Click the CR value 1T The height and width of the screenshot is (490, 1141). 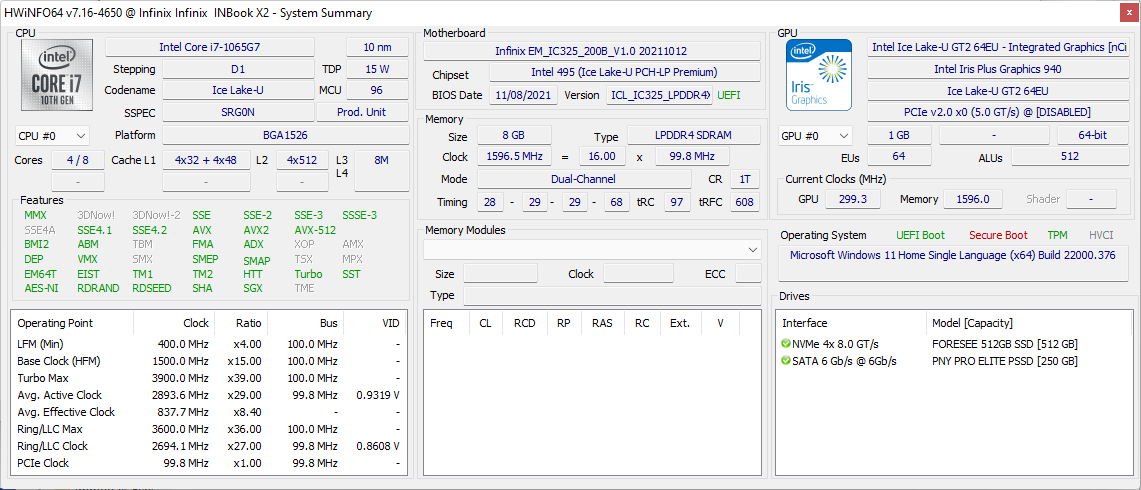[744, 178]
